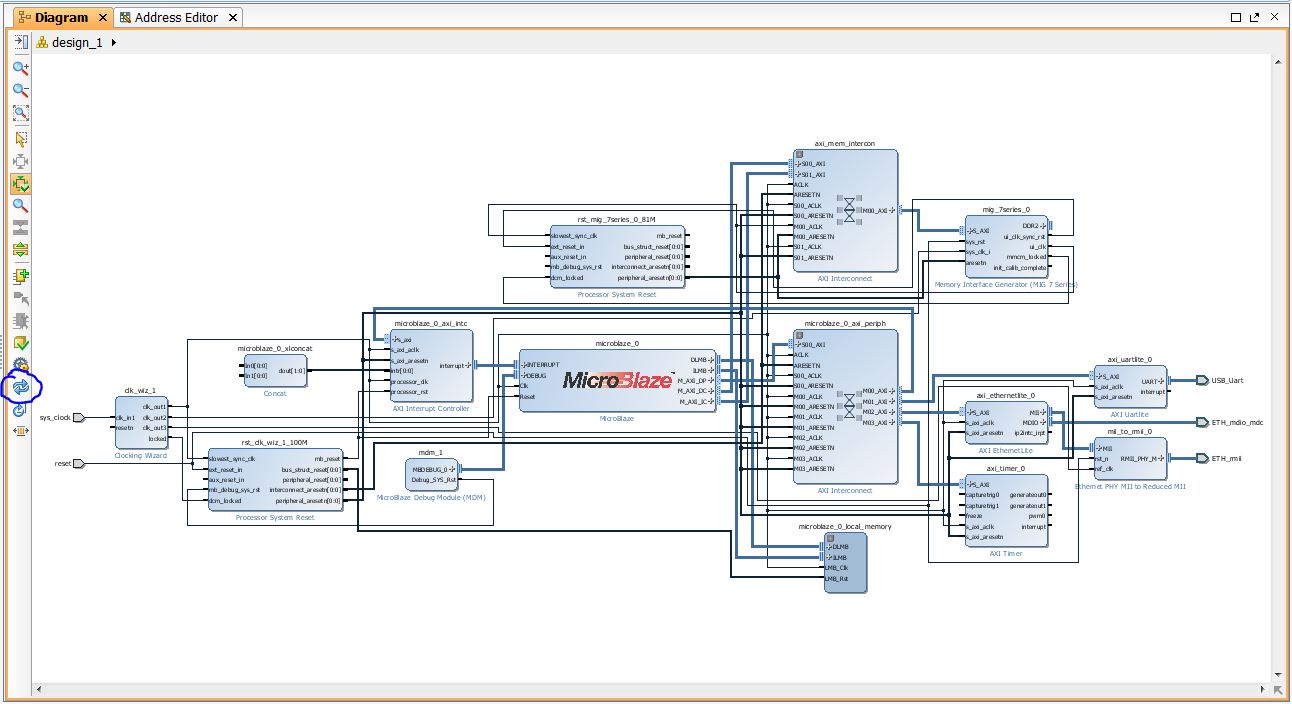Click the Zoom Out magnifier icon
The image size is (1292, 704).
(20, 91)
